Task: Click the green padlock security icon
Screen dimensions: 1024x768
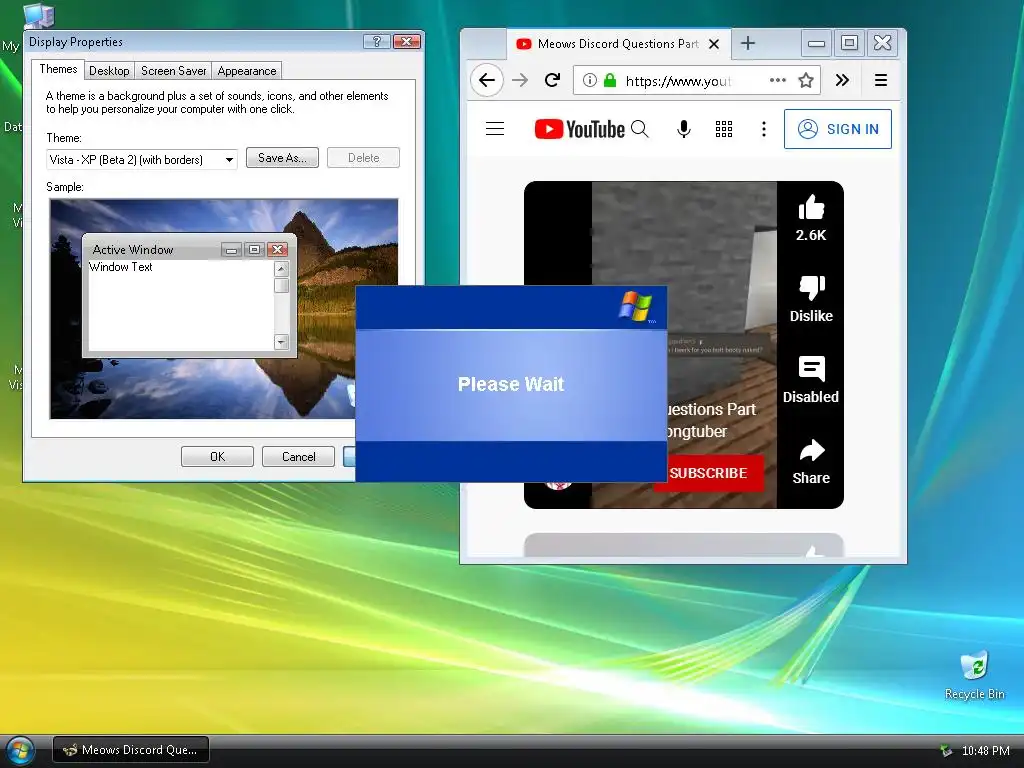Action: tap(610, 80)
